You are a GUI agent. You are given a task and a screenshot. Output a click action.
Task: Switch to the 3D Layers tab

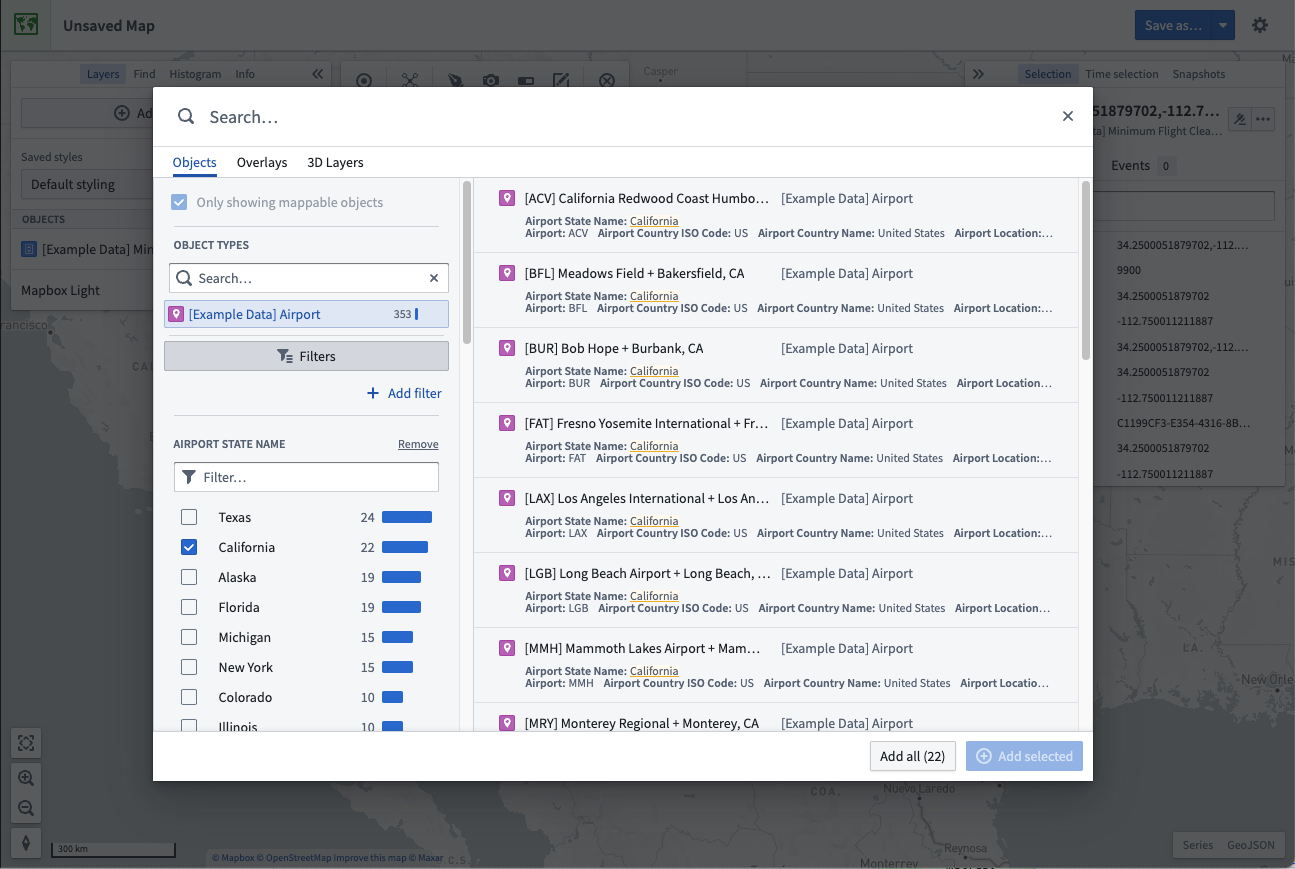pyautogui.click(x=335, y=162)
